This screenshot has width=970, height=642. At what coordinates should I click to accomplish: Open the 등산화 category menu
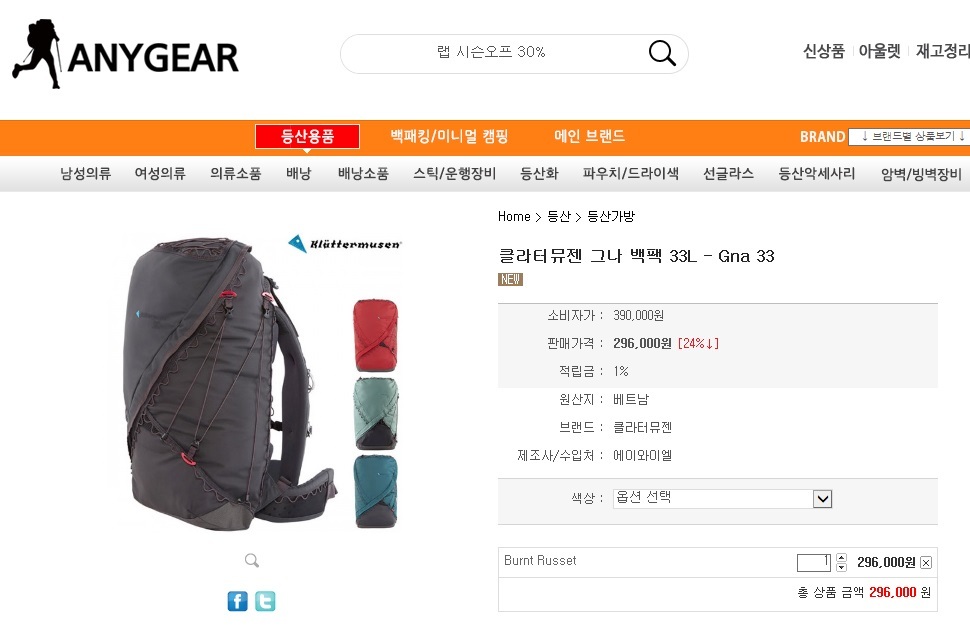539,174
